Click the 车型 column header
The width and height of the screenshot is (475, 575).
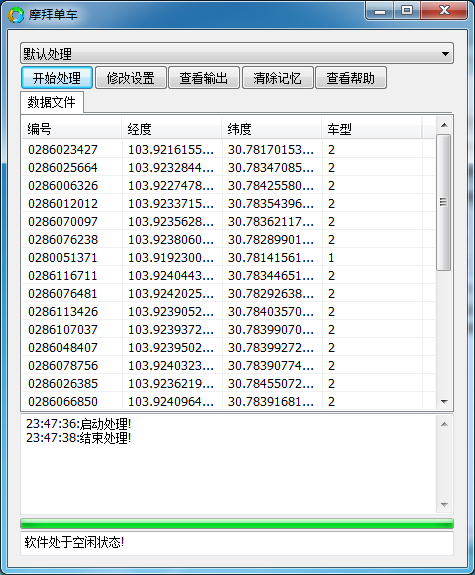(372, 129)
